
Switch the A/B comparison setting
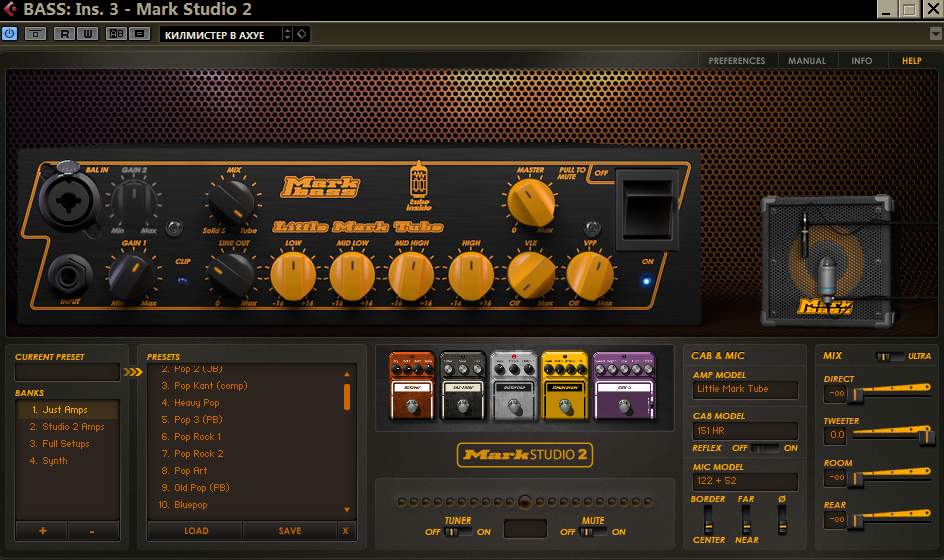tap(116, 34)
